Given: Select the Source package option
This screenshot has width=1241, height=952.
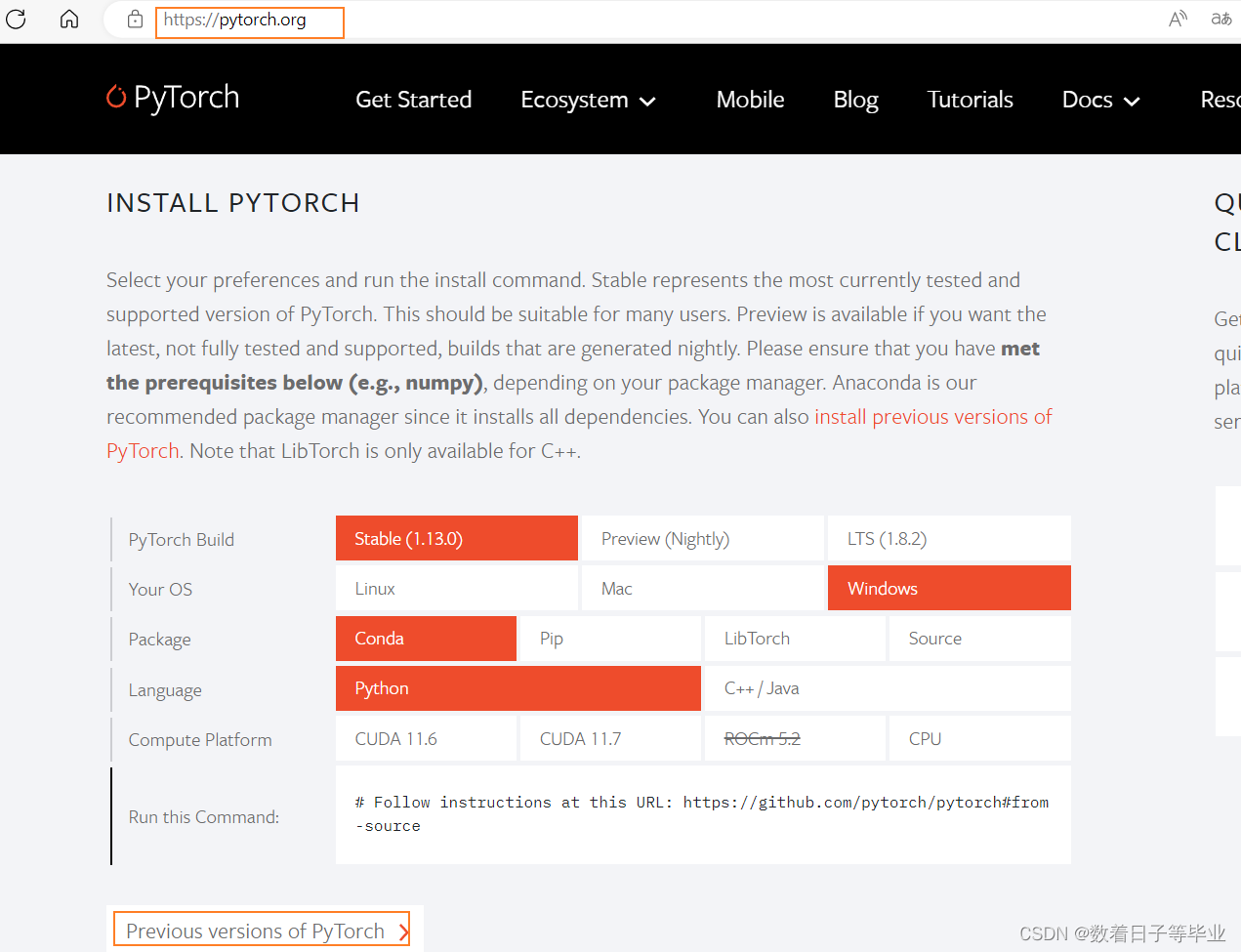Looking at the screenshot, I should [980, 639].
